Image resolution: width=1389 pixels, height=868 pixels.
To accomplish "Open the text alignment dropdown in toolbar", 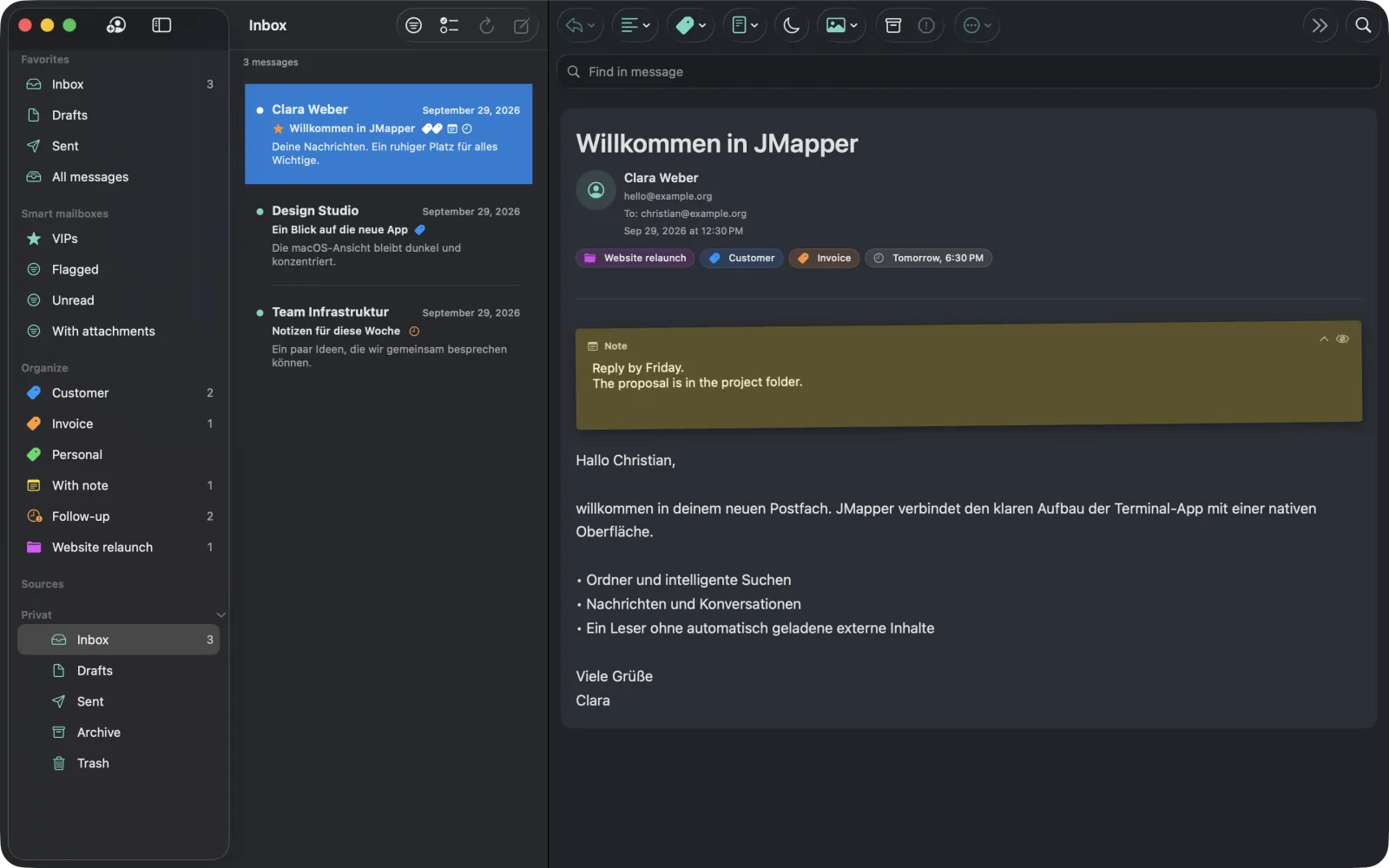I will pyautogui.click(x=635, y=25).
